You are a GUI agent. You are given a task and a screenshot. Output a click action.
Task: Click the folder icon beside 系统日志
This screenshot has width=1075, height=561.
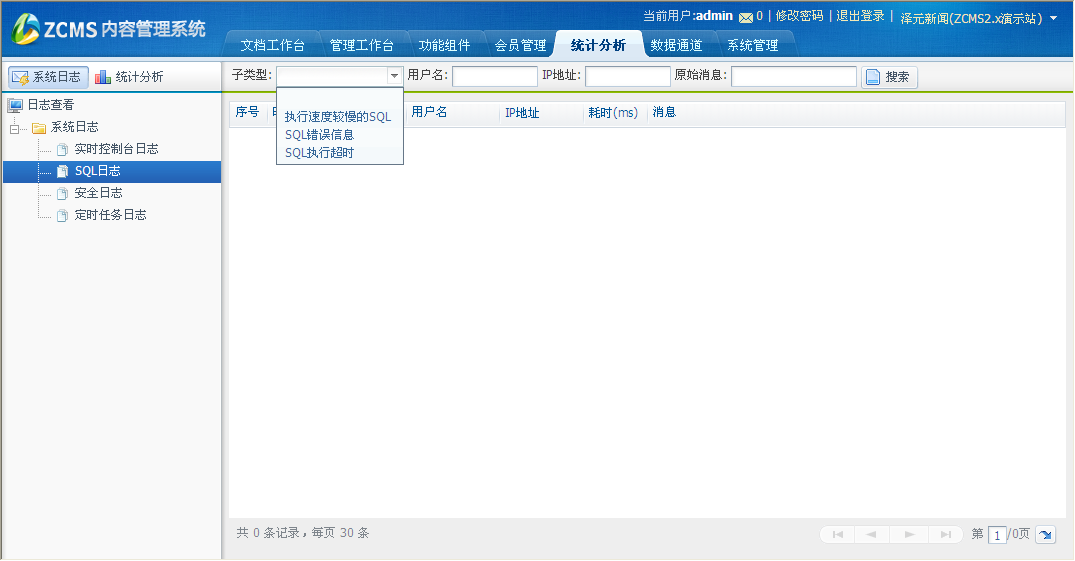pos(39,128)
